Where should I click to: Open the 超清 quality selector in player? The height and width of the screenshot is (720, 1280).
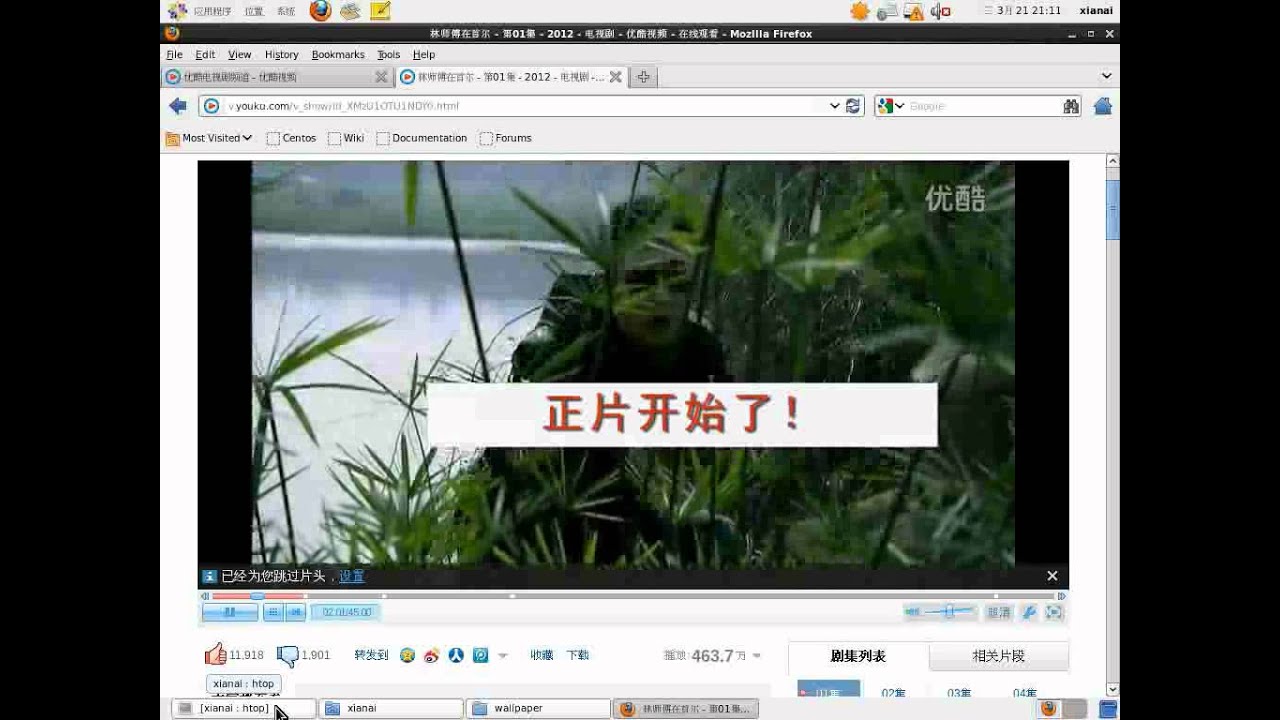point(999,612)
